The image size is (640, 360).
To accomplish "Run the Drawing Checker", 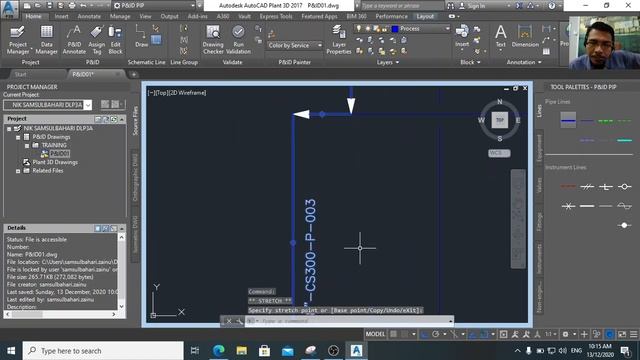I will coord(213,40).
